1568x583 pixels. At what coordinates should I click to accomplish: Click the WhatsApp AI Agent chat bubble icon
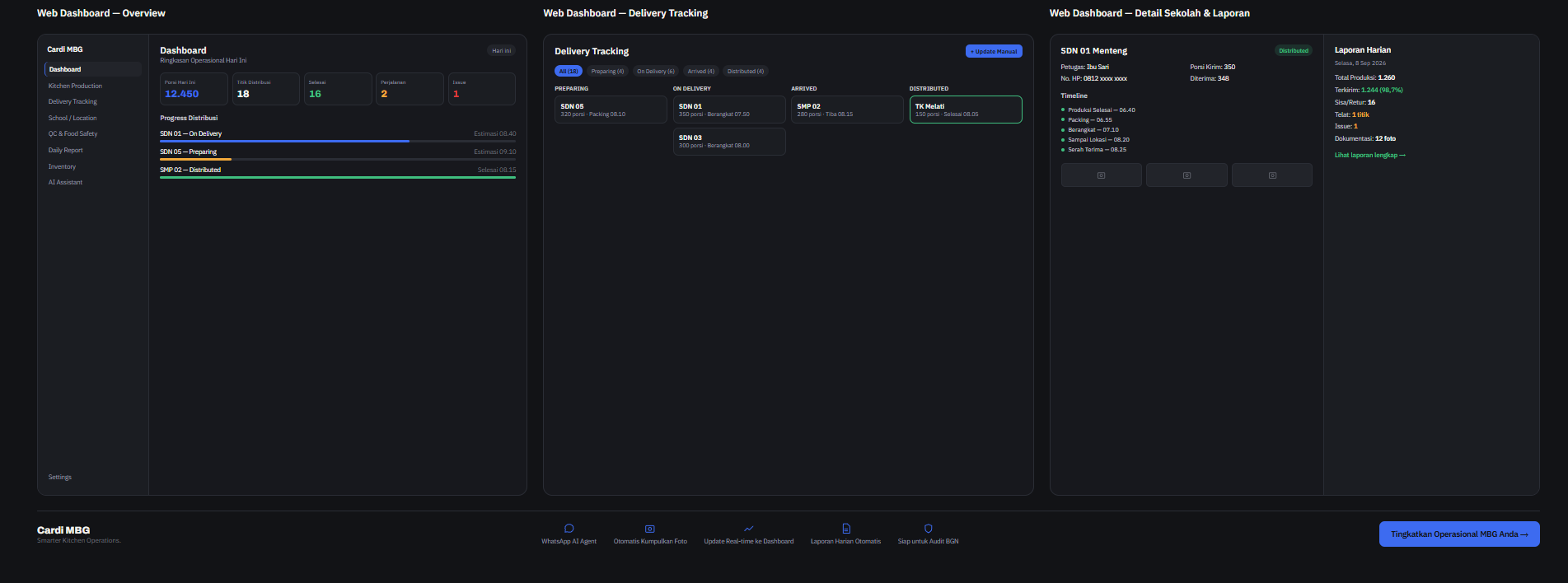tap(569, 529)
